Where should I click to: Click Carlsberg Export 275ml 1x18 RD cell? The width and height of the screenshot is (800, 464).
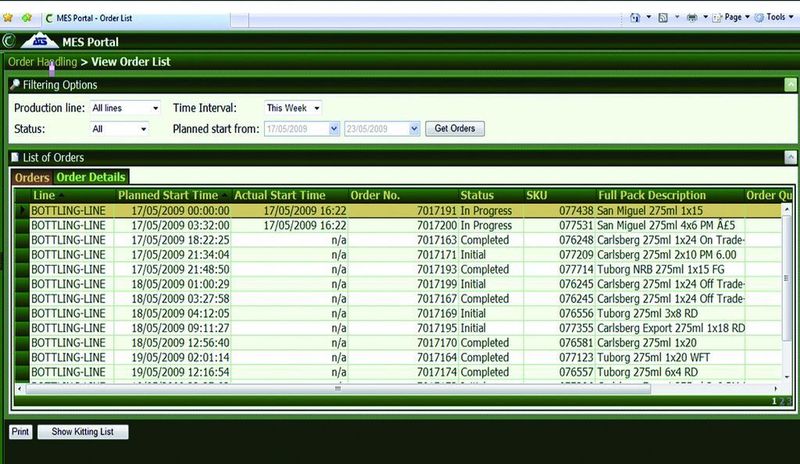[671, 328]
